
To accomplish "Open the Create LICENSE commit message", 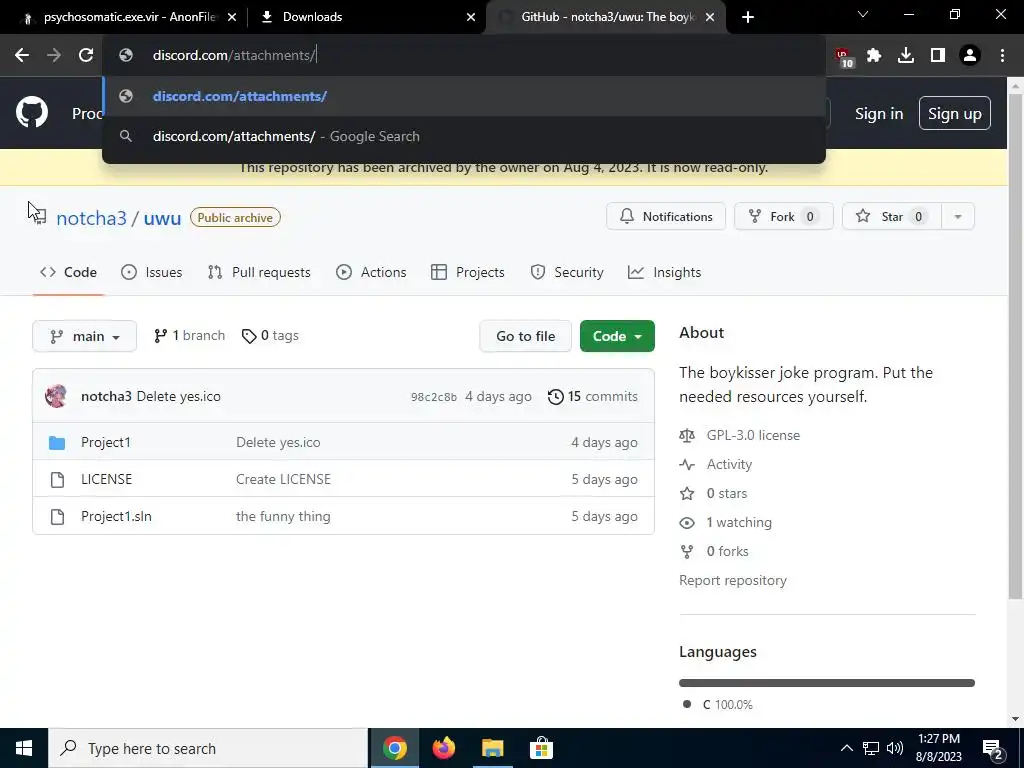I will [283, 479].
